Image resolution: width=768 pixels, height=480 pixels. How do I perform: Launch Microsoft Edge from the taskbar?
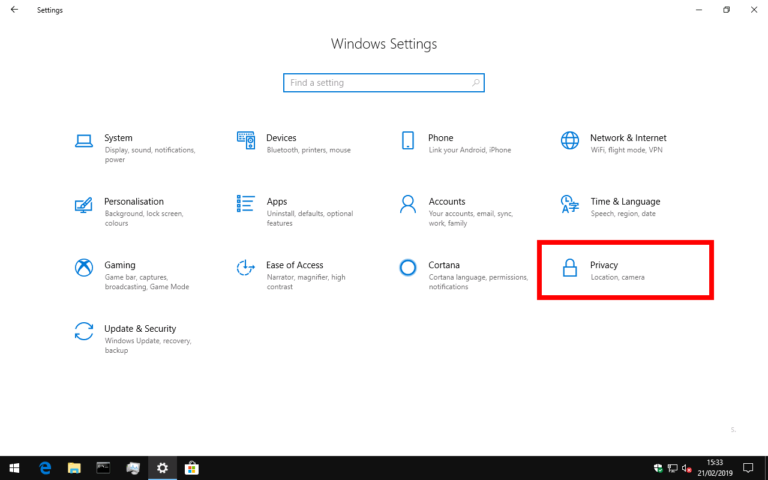point(45,468)
